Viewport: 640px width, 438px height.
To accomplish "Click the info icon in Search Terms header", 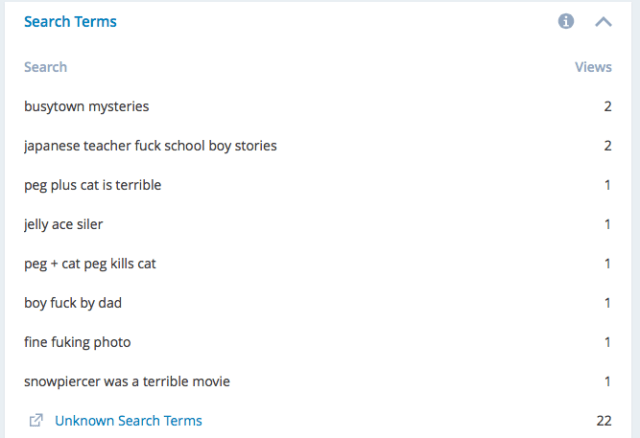I will coord(566,21).
